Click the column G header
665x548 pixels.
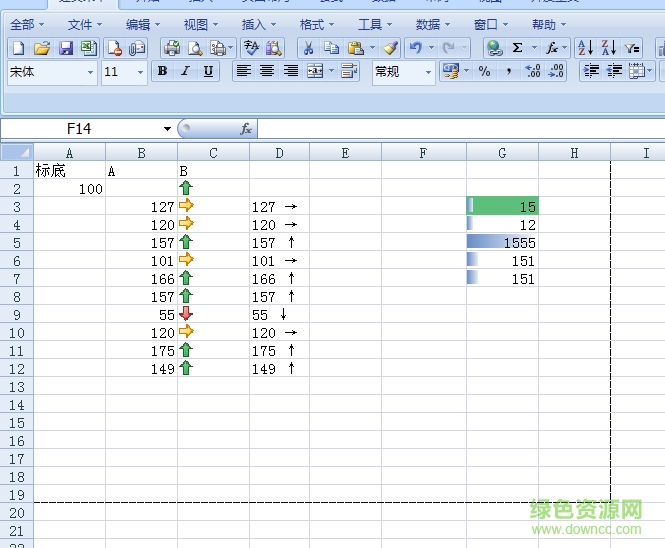coord(502,153)
